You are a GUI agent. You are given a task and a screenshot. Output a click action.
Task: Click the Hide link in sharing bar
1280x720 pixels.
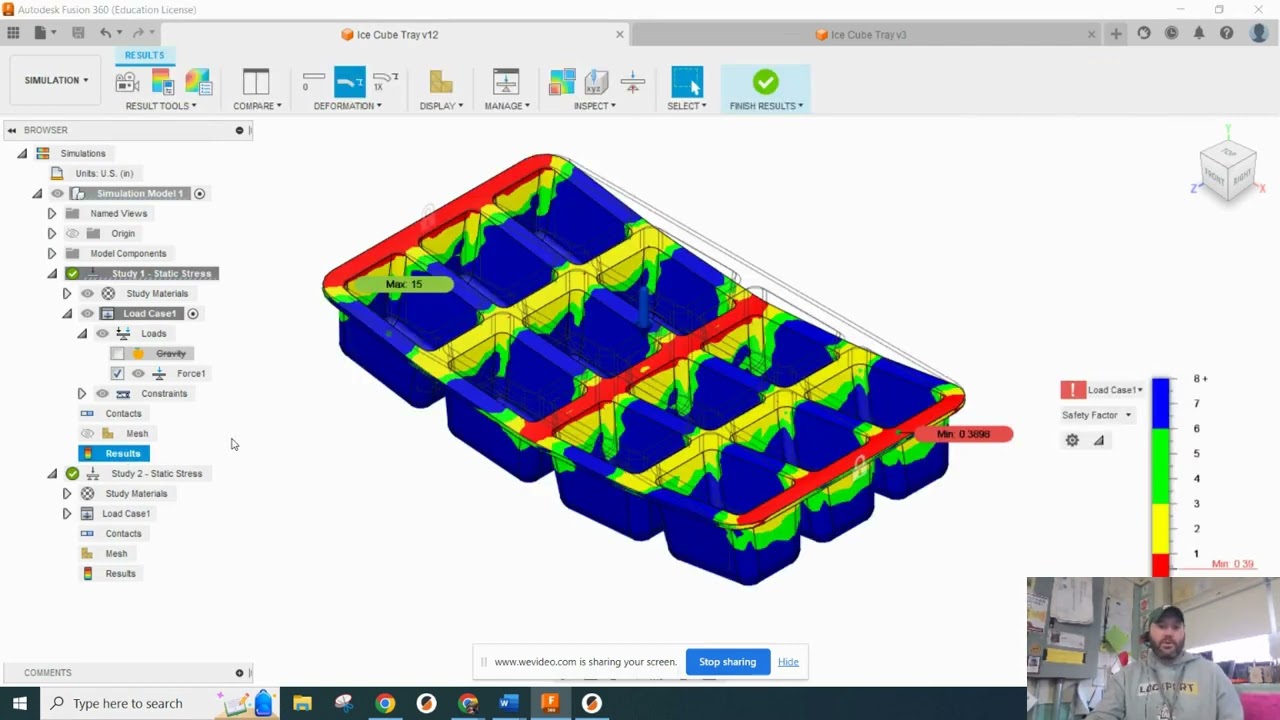(x=788, y=662)
